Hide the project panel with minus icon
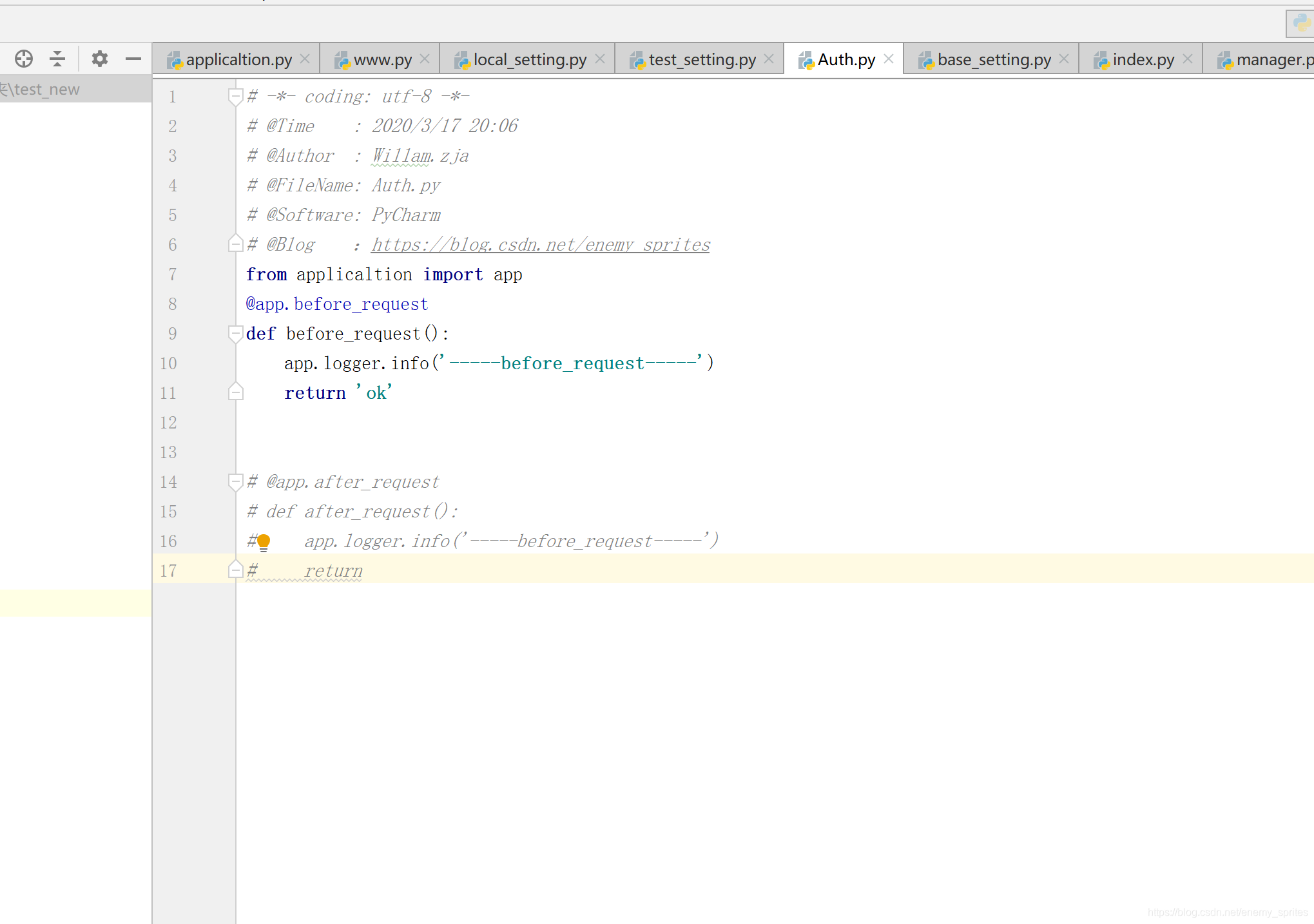The height and width of the screenshot is (924, 1314). coord(133,59)
